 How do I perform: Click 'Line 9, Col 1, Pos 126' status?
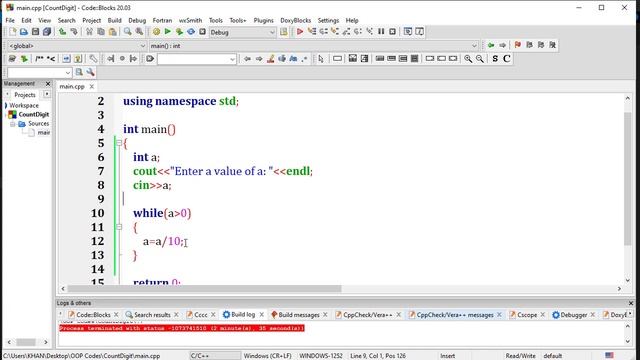378,356
